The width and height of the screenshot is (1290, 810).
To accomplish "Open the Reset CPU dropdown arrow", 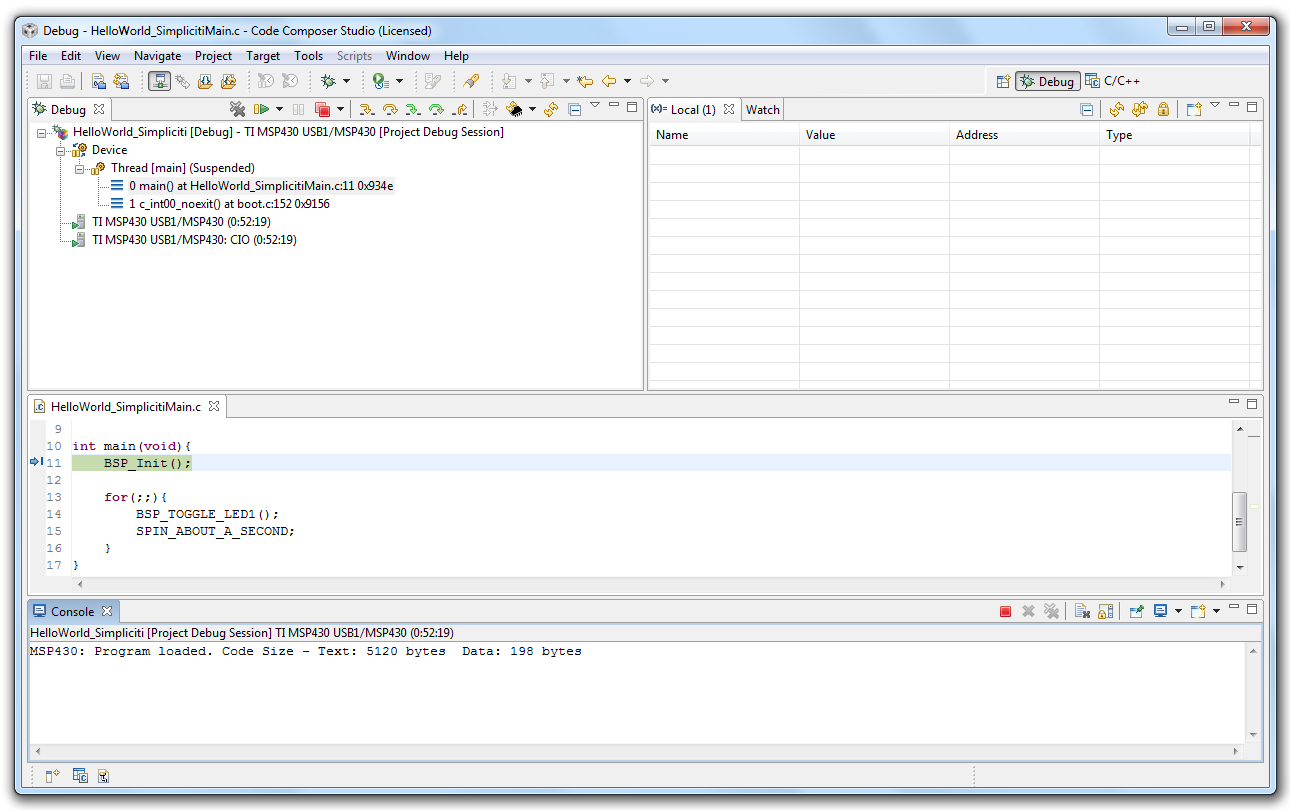I will [532, 109].
